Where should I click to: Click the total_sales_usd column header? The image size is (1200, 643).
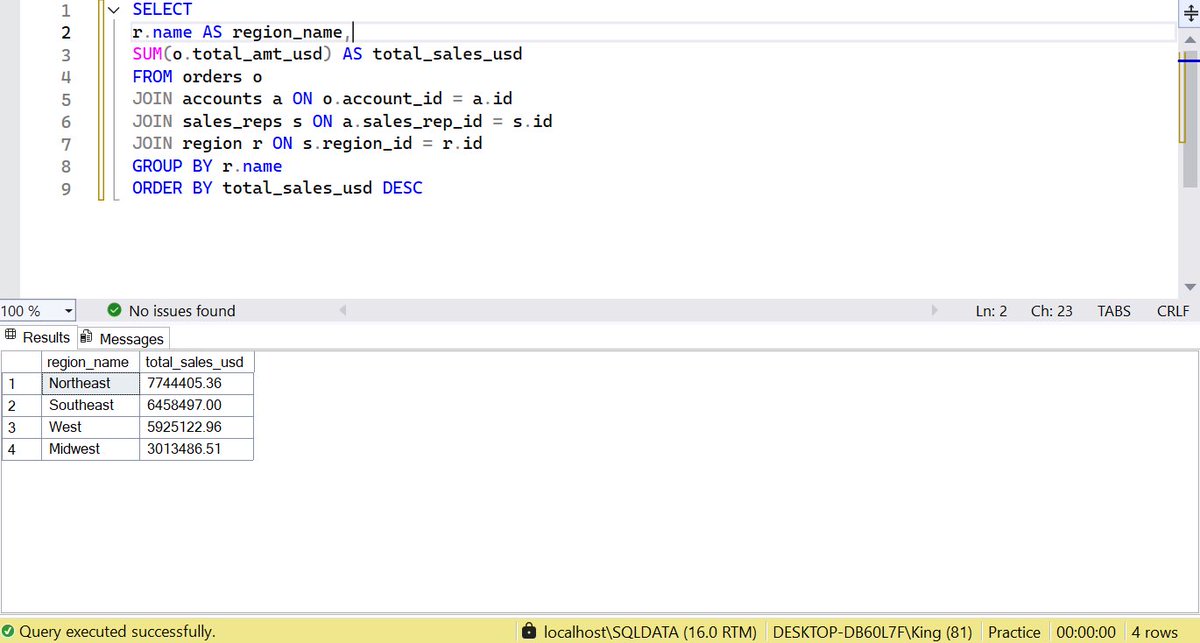point(196,362)
